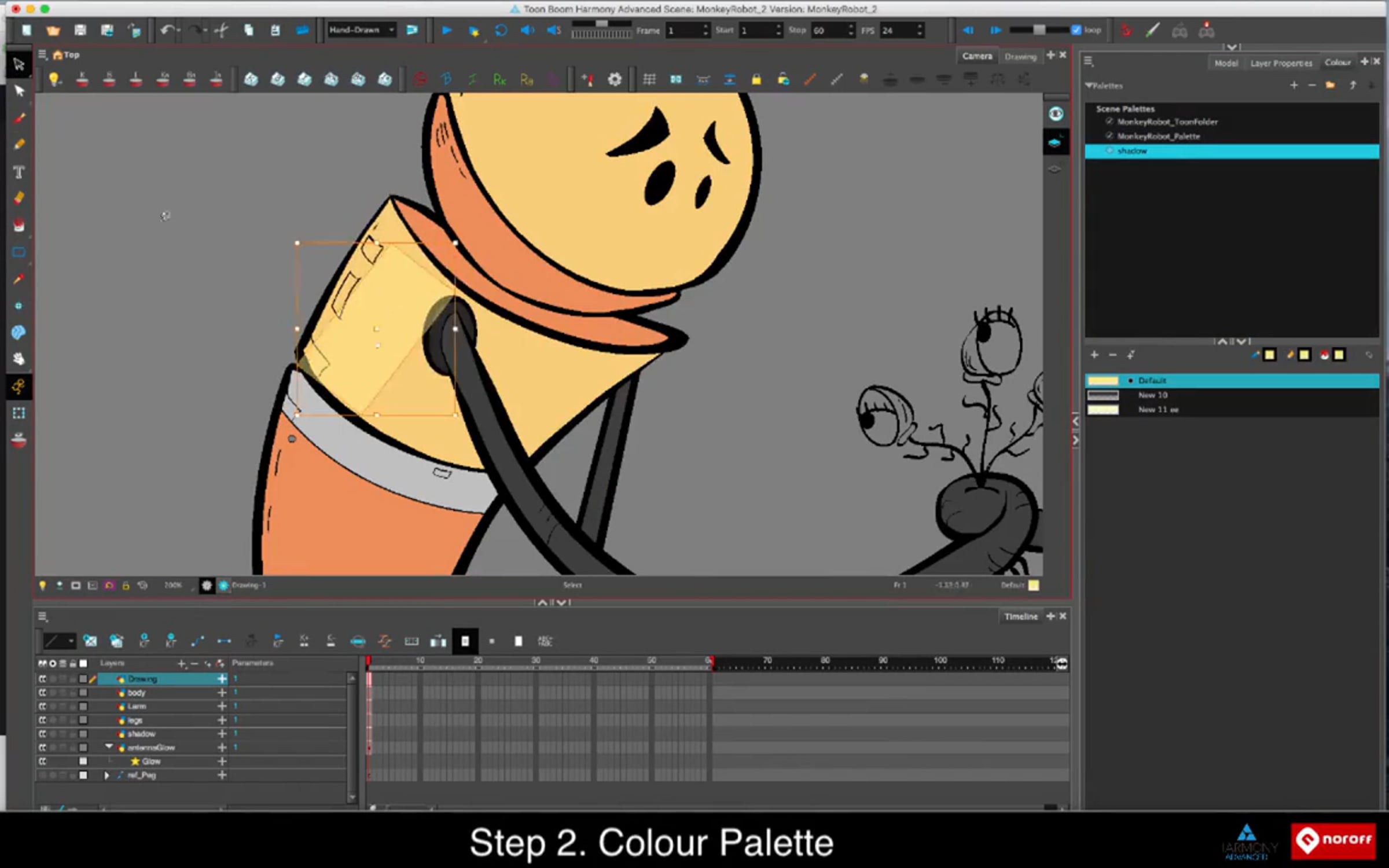
Task: Select the Colour Dropper tool
Action: (19, 279)
